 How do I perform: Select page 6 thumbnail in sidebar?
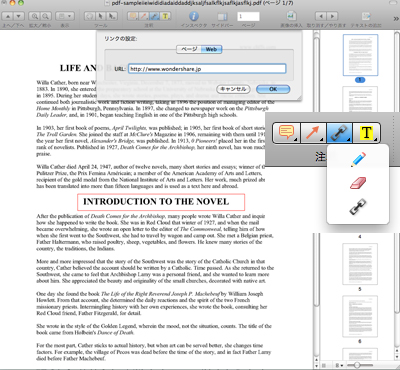click(360, 316)
